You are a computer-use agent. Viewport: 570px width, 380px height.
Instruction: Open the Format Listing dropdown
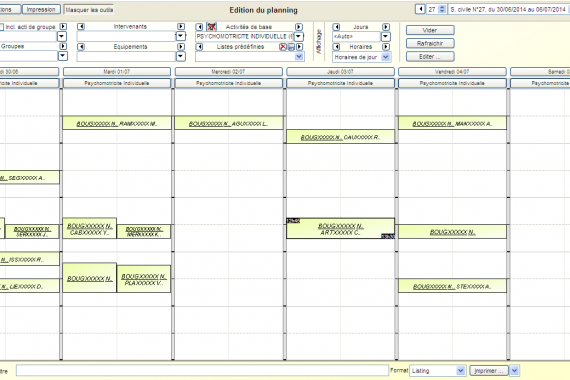click(461, 371)
